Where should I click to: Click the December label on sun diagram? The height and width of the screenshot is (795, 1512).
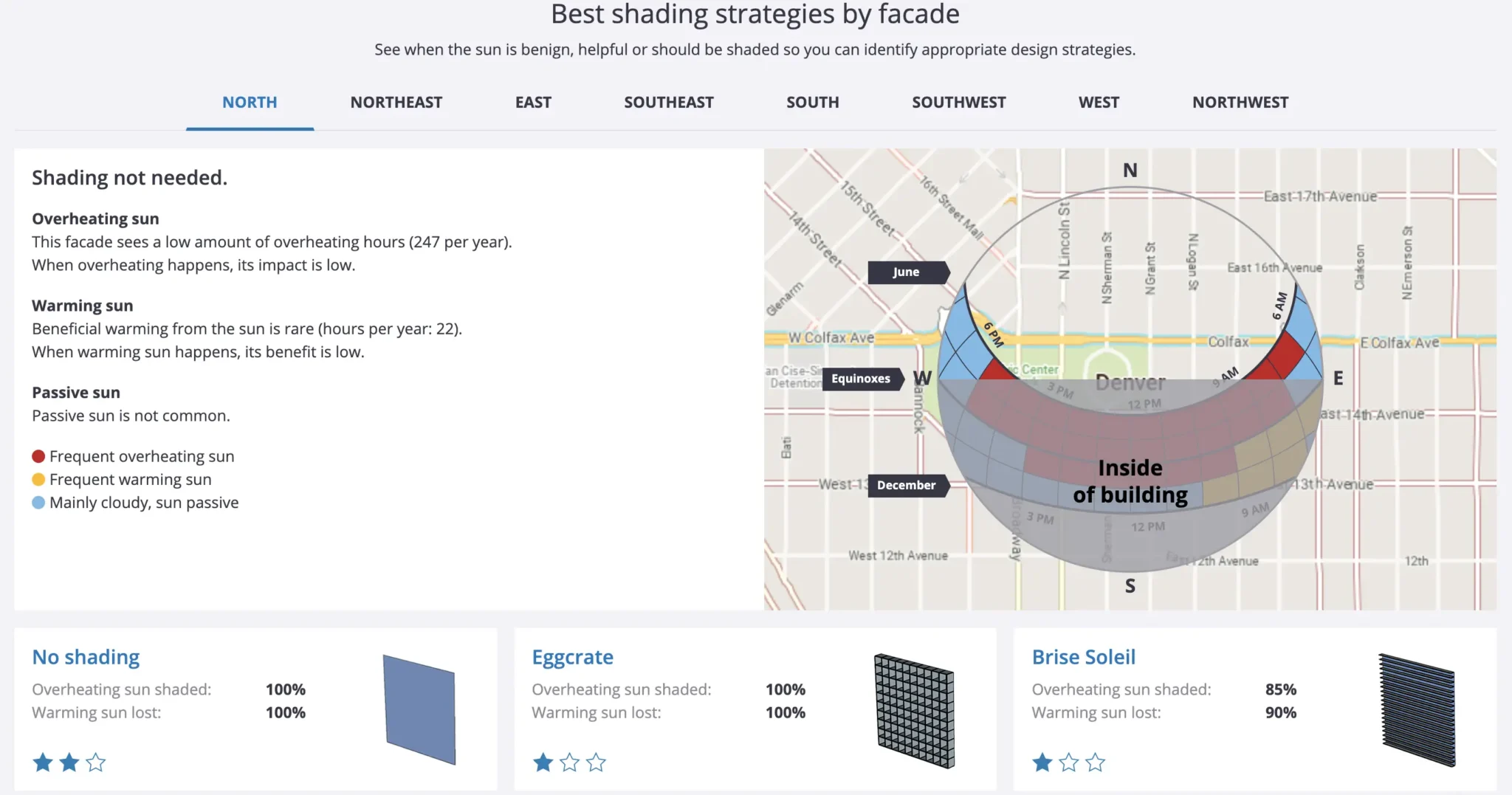click(x=907, y=485)
